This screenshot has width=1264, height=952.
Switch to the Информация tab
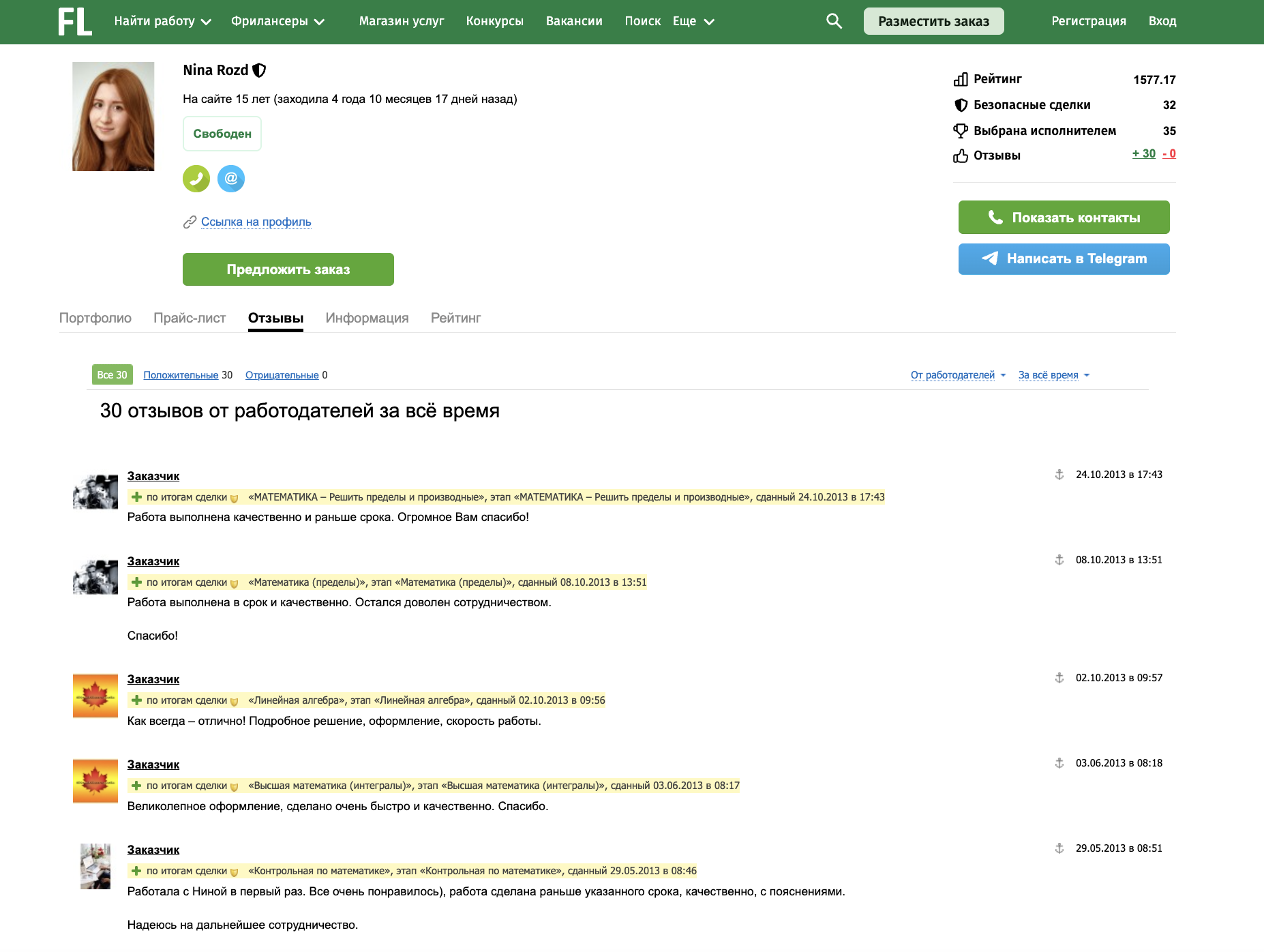[367, 318]
